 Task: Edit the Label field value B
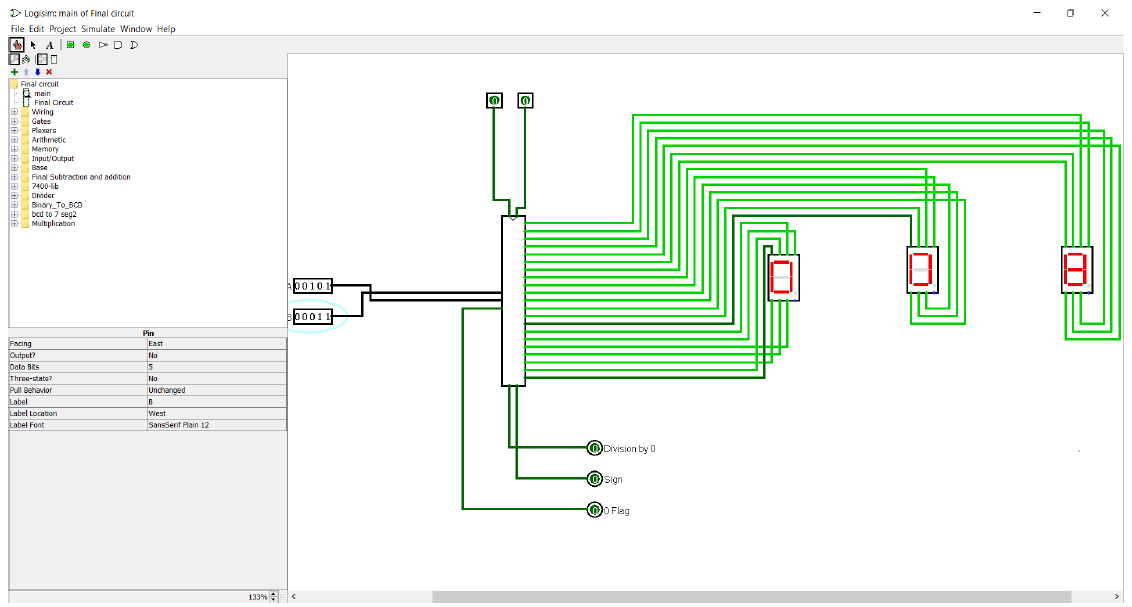click(217, 402)
